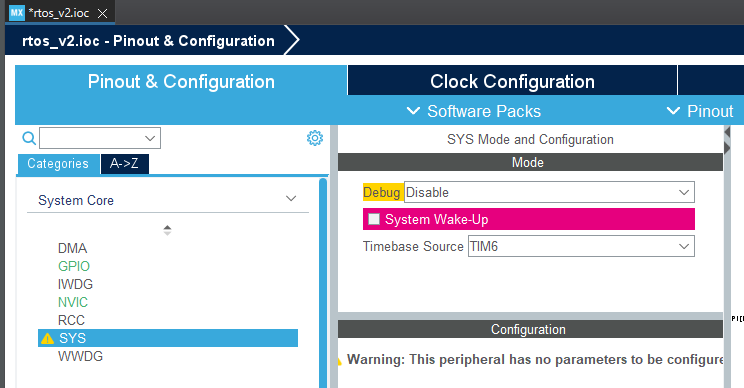Click SYS Mode and Configuration title

pyautogui.click(x=530, y=139)
